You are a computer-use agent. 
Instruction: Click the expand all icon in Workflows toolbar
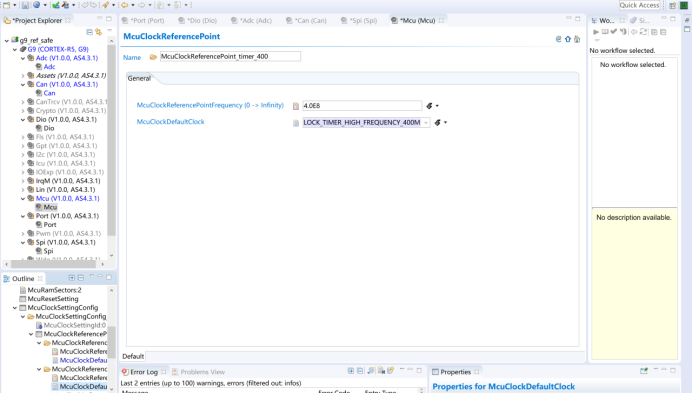(x=654, y=32)
